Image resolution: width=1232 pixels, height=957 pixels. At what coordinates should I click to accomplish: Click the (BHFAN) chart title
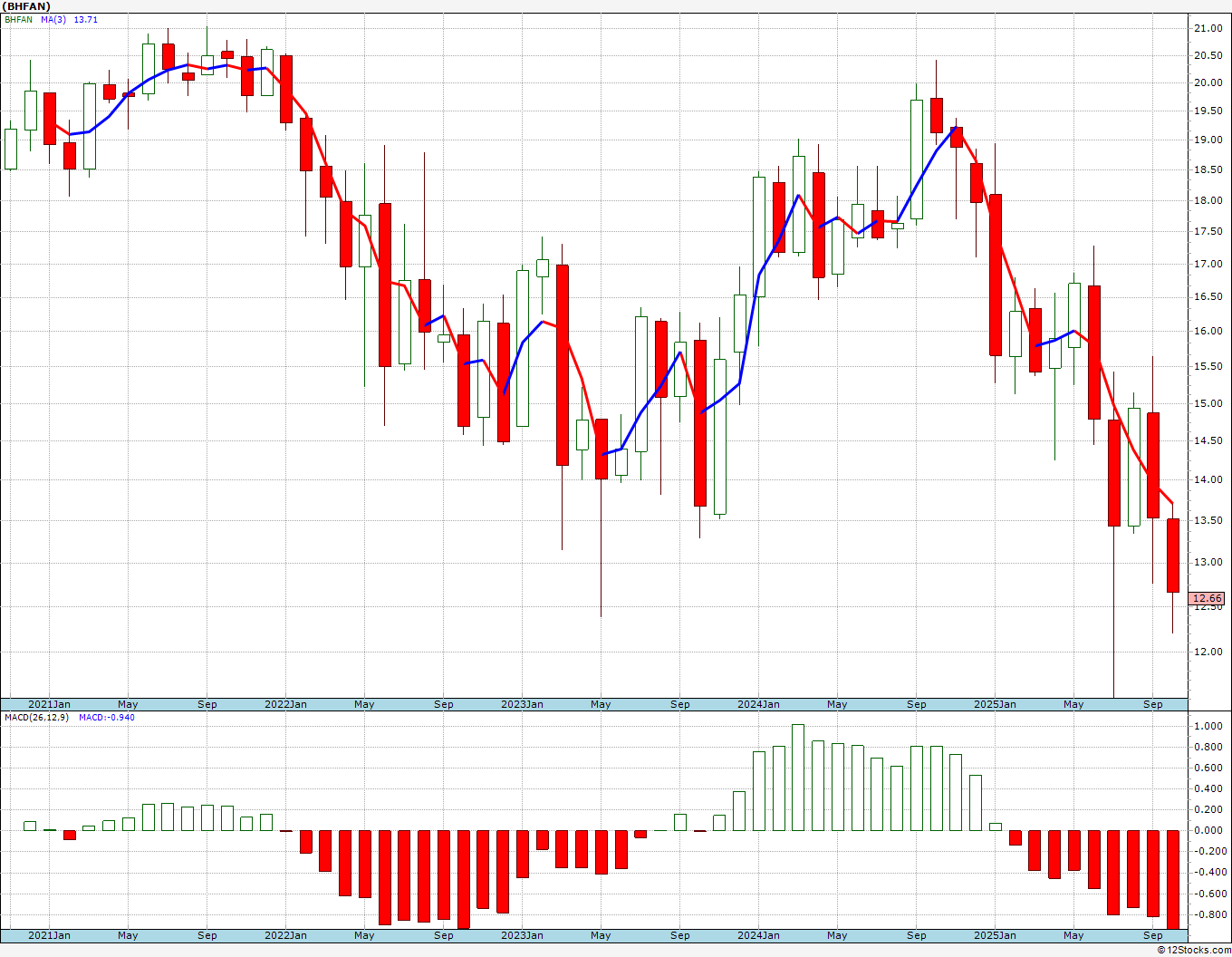[x=26, y=6]
